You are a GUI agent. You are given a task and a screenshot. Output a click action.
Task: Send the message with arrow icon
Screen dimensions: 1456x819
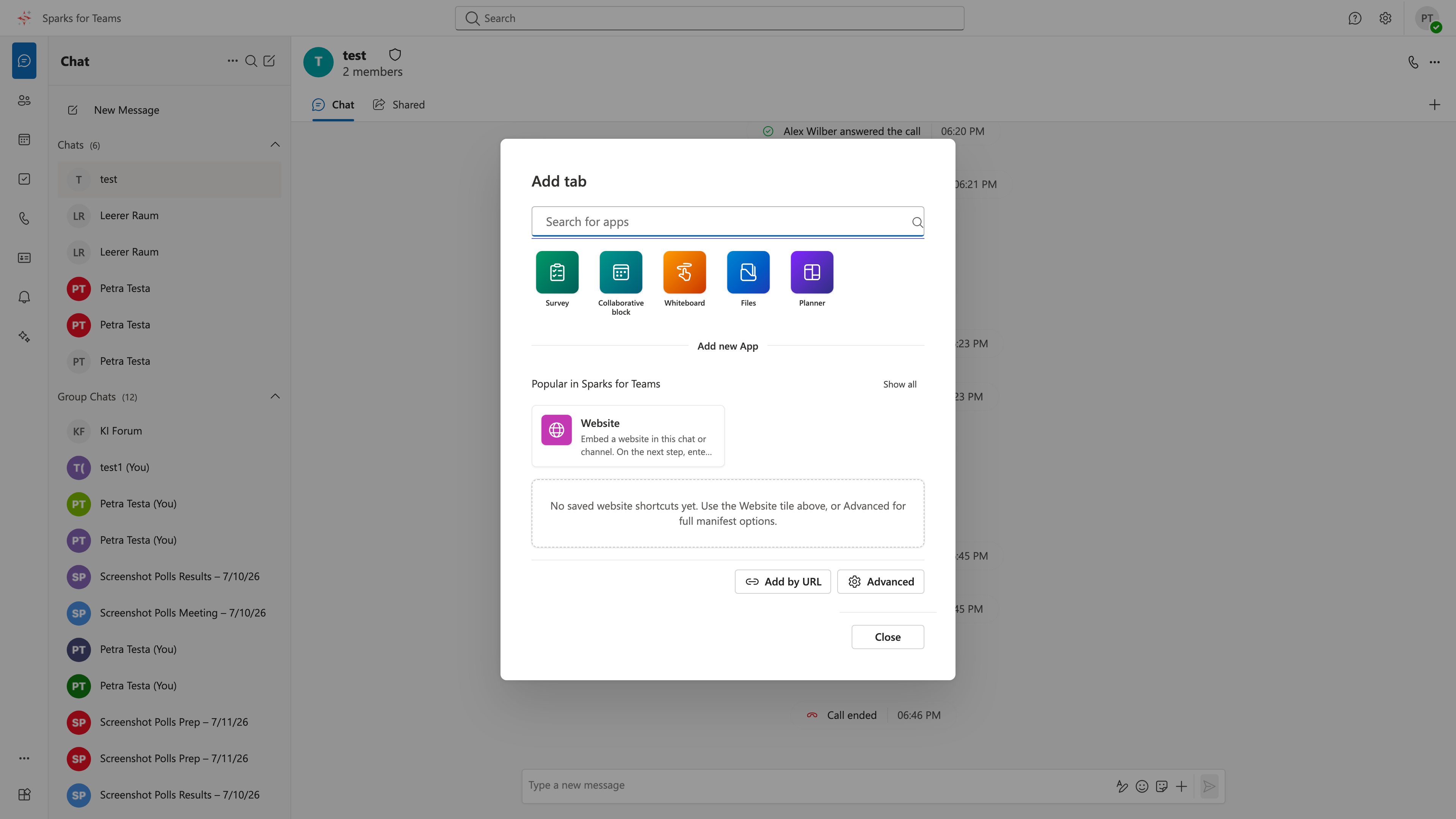(1209, 786)
